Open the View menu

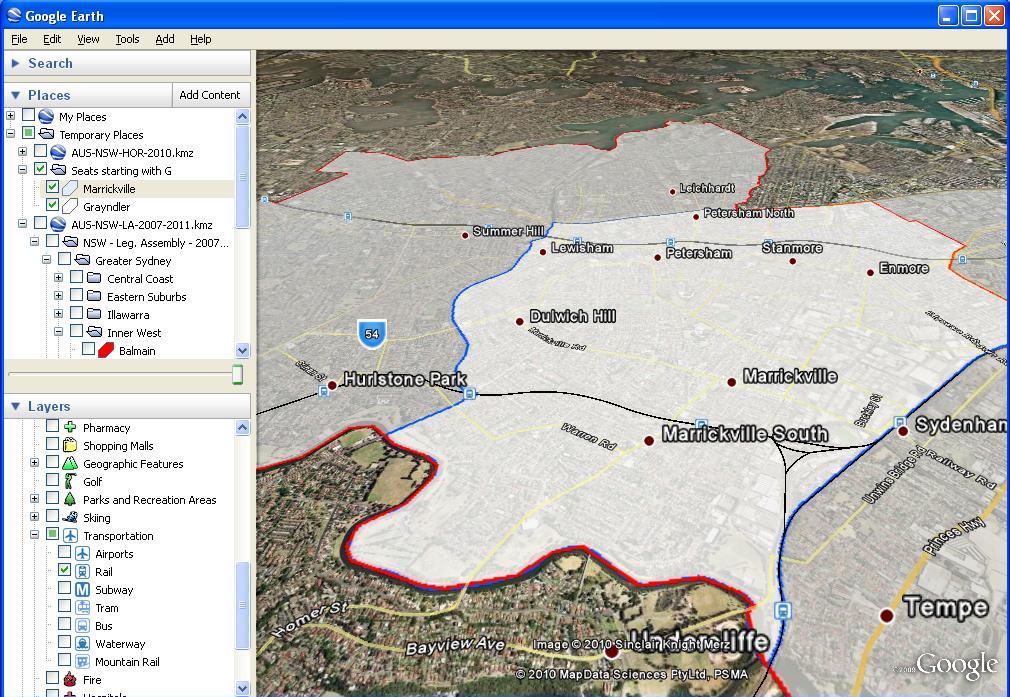[x=88, y=39]
